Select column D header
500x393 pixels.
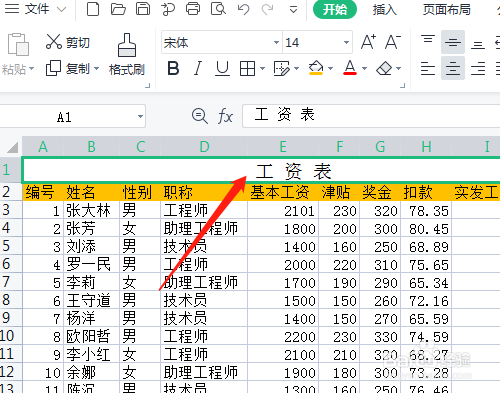pos(204,147)
